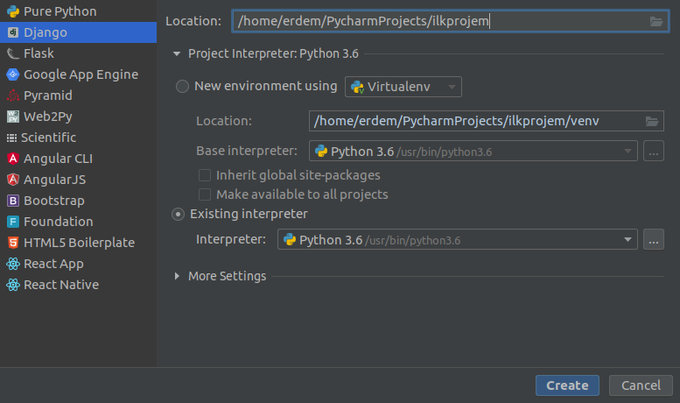Select the React Native label
The height and width of the screenshot is (403, 680).
pyautogui.click(x=61, y=285)
